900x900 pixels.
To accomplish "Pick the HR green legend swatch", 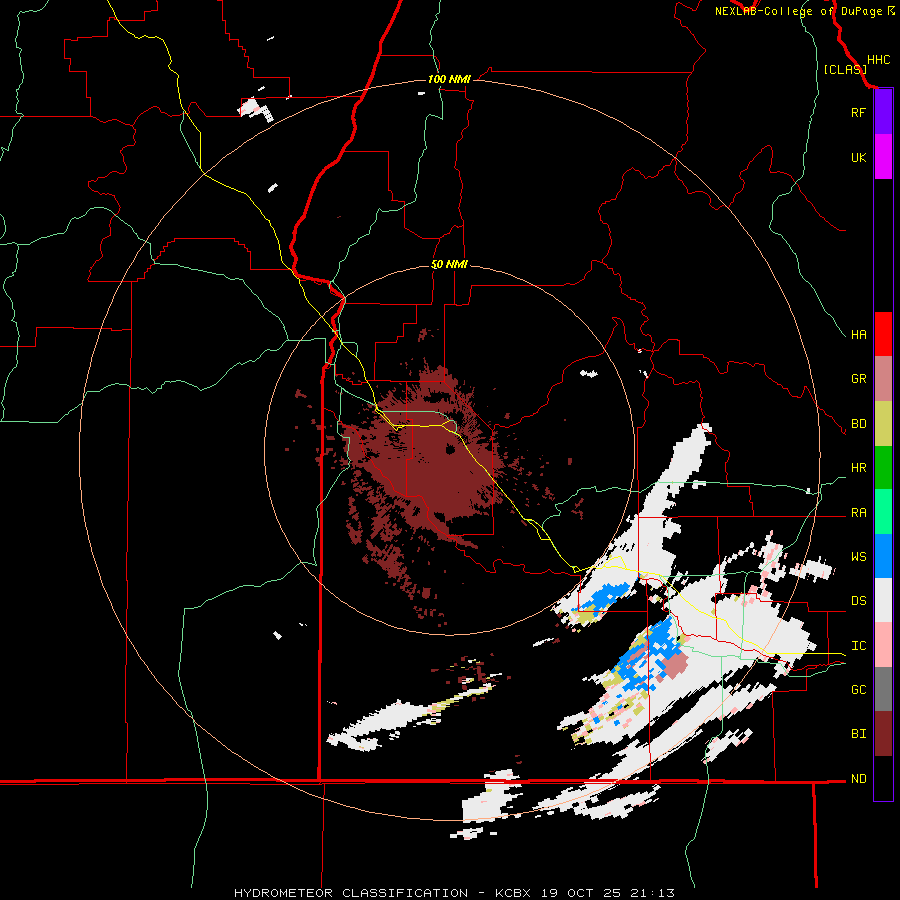I will tap(883, 468).
